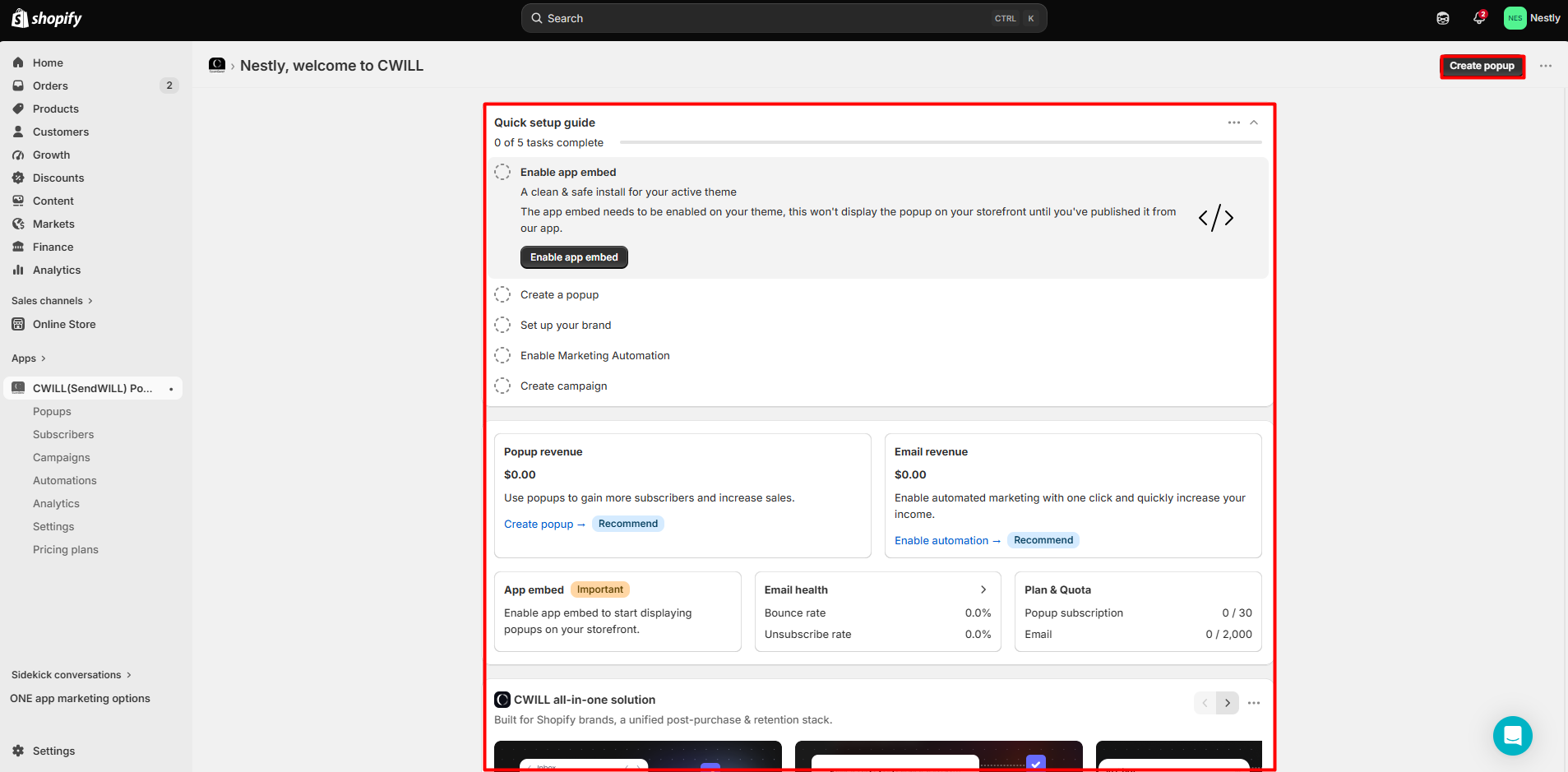Open the notifications bell
Screen dimensions: 1568x772
(x=1479, y=18)
